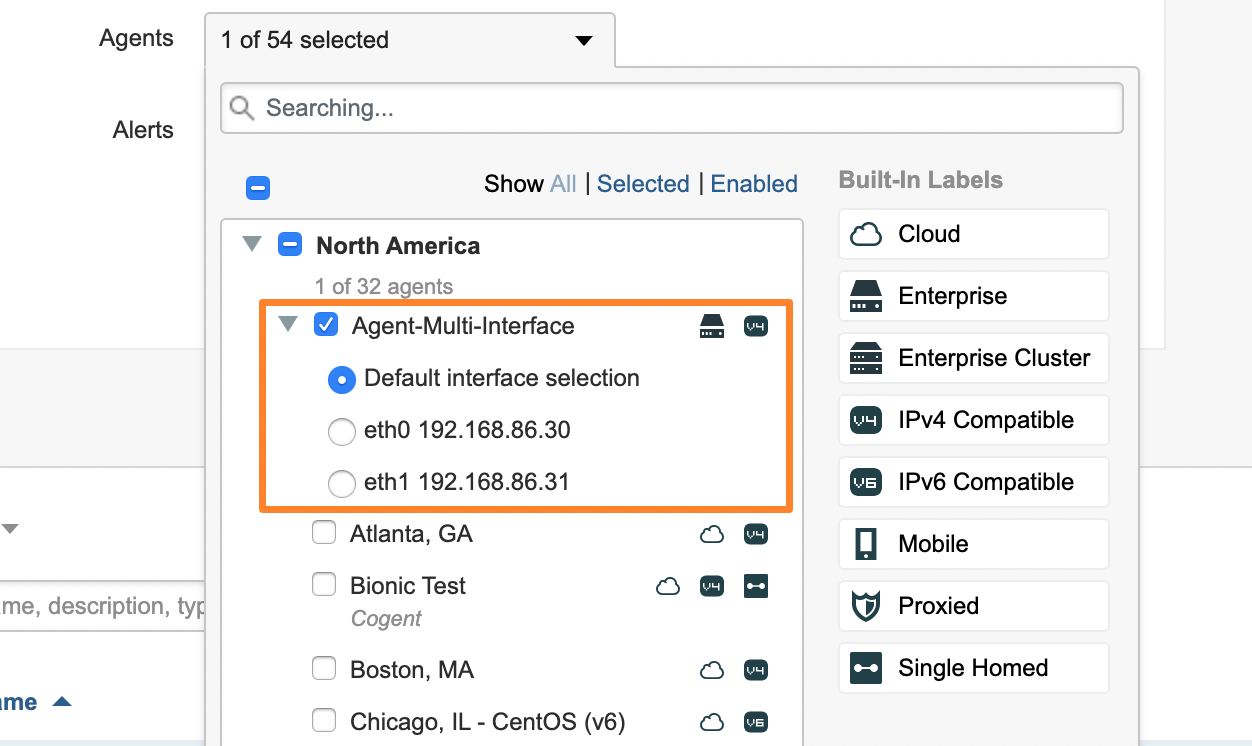1252x746 pixels.
Task: Filter the list to Enabled agents
Action: point(754,184)
